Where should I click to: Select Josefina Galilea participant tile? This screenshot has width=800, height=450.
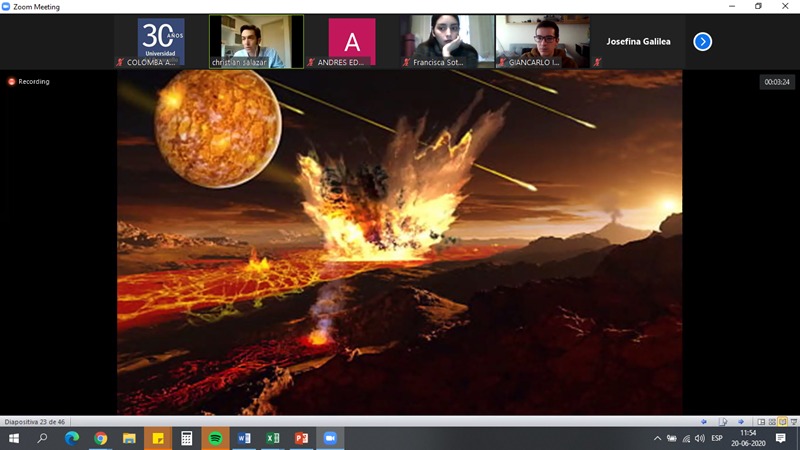coord(638,42)
